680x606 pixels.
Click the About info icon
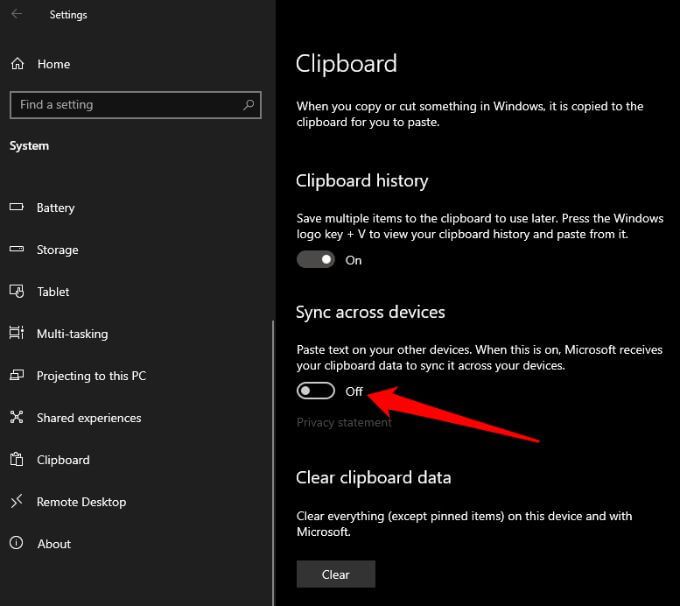point(16,543)
